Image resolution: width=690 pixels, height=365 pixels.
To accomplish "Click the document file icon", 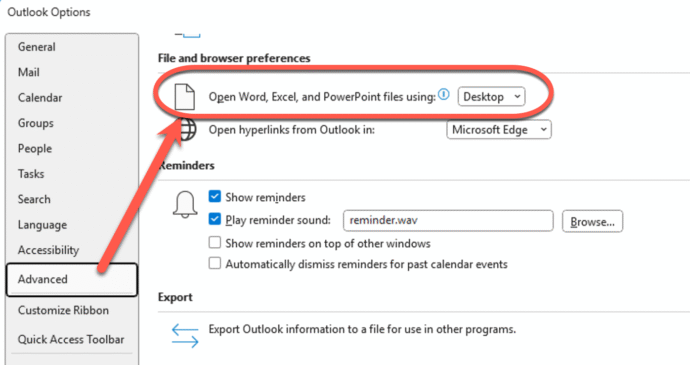I will 185,96.
